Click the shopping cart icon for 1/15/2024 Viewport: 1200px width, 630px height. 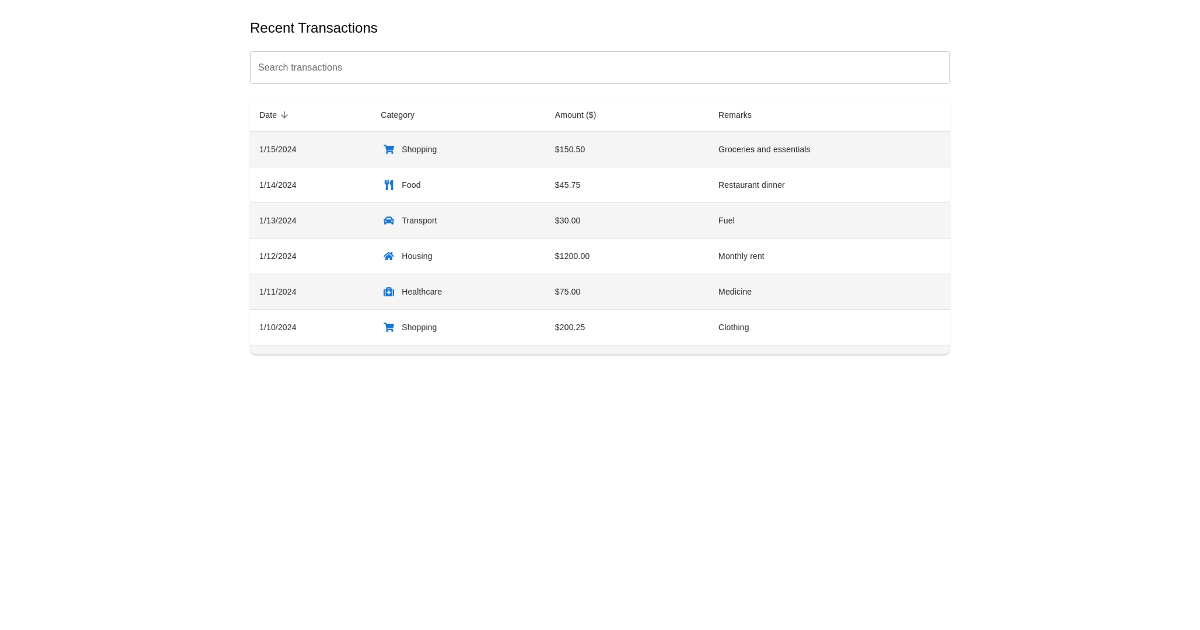[389, 149]
